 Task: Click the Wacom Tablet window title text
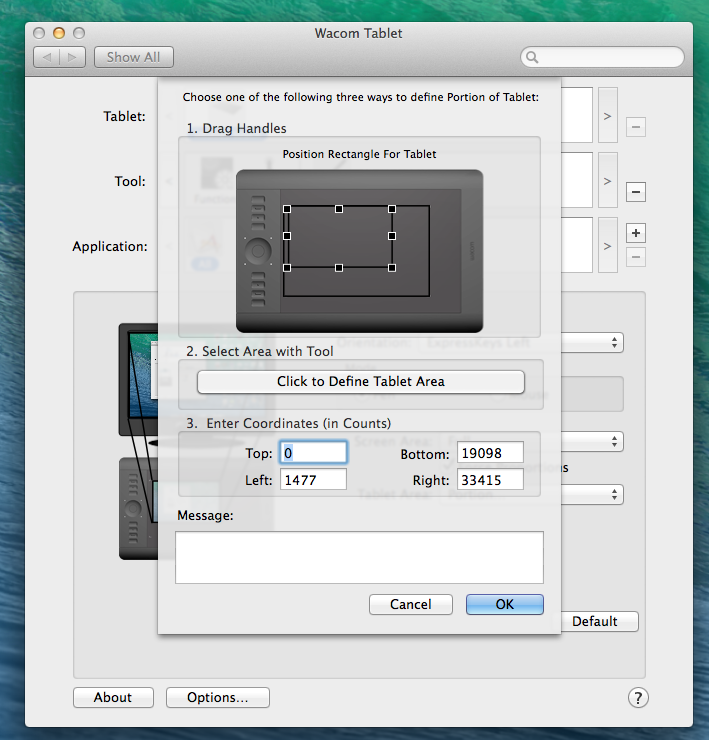(358, 34)
